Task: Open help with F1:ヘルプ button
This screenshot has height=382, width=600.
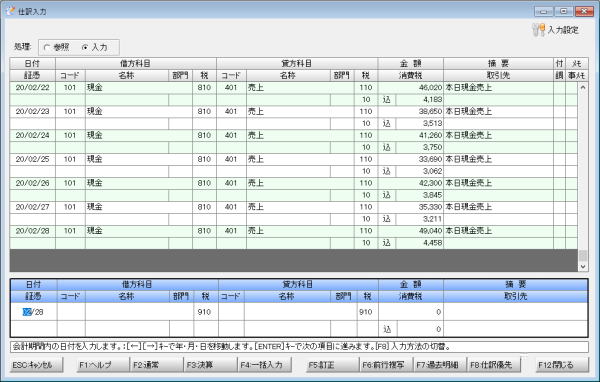Action: pyautogui.click(x=104, y=365)
